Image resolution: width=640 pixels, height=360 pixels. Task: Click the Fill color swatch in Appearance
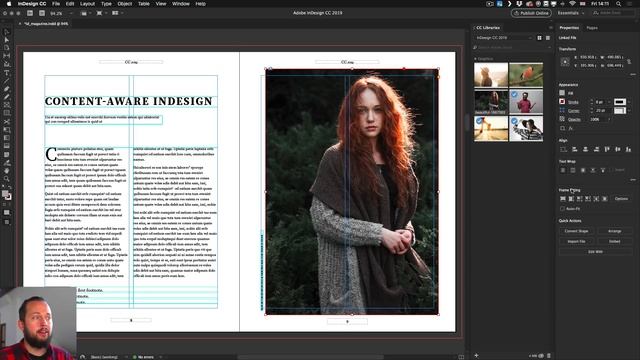click(x=562, y=93)
